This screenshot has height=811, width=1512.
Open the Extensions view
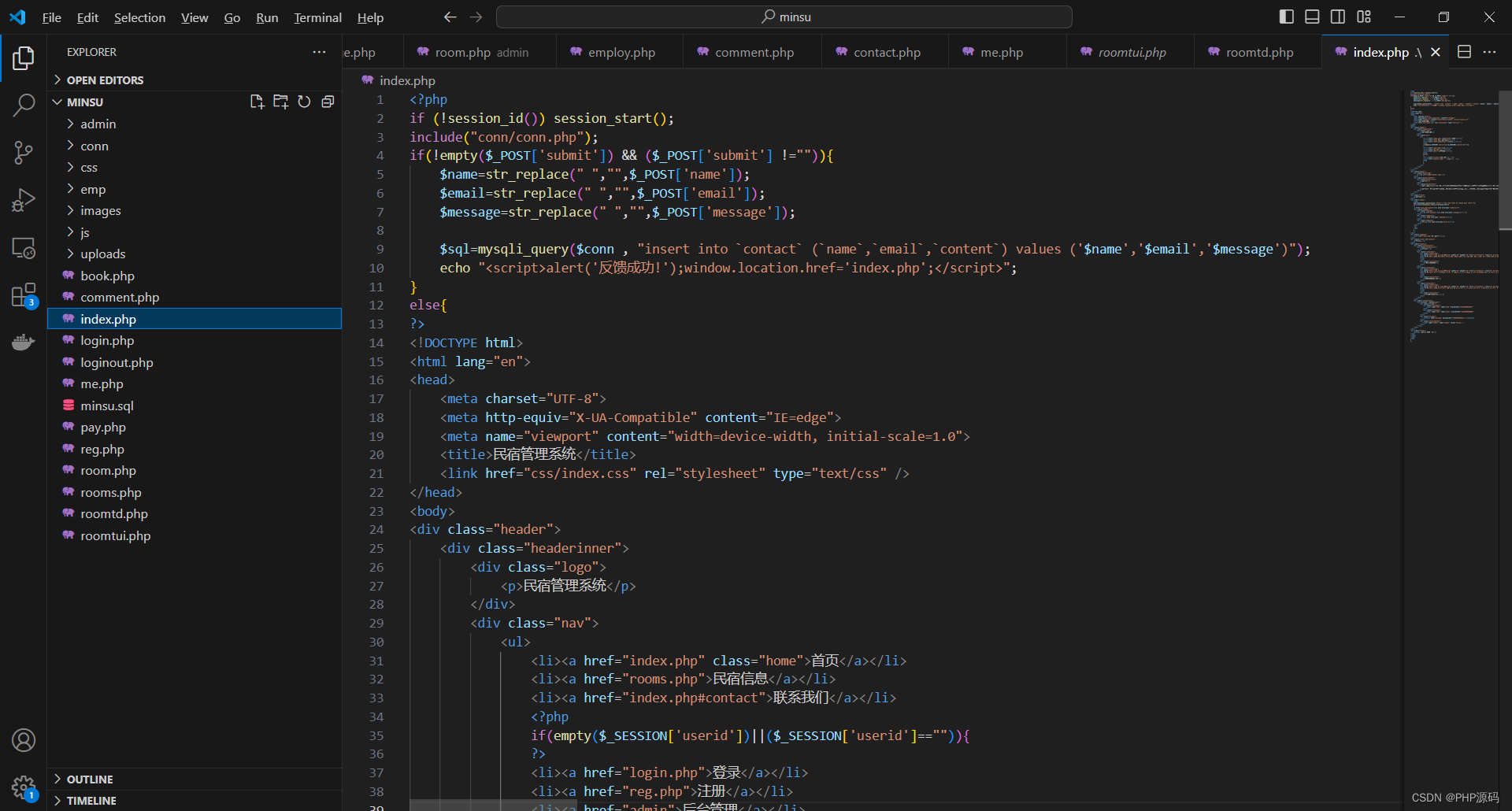pos(24,296)
